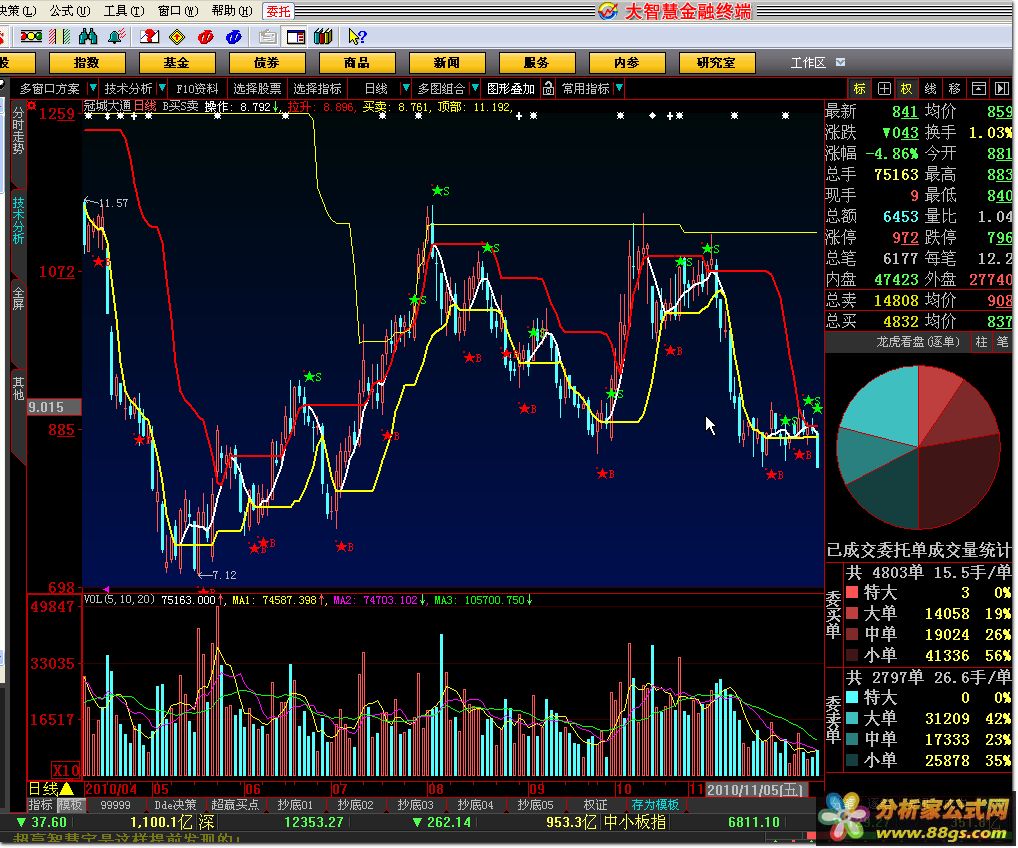
Task: Open the 新闻 category button
Action: (x=447, y=62)
